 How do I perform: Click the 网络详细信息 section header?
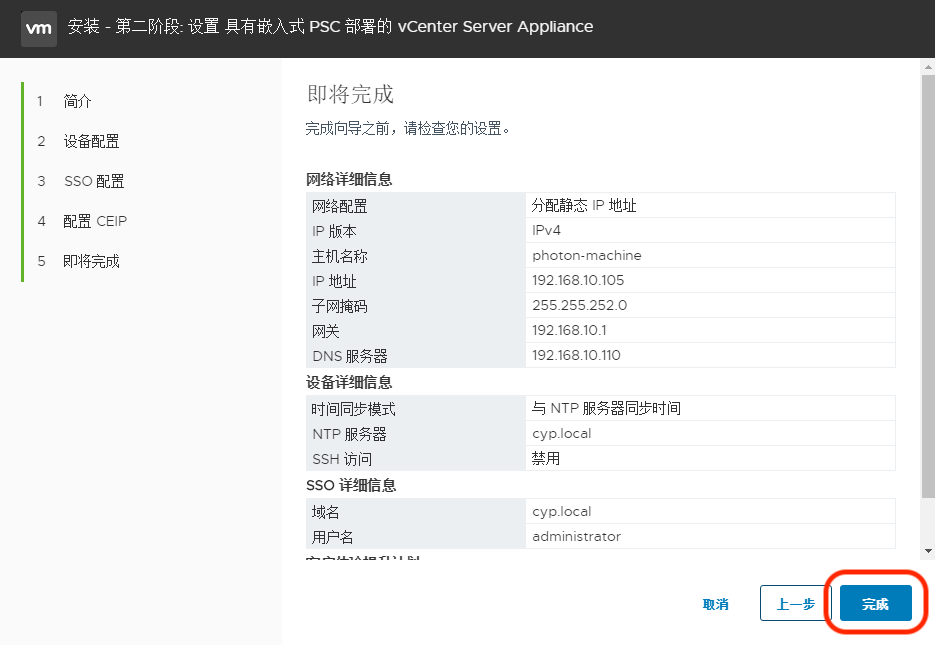tap(345, 178)
